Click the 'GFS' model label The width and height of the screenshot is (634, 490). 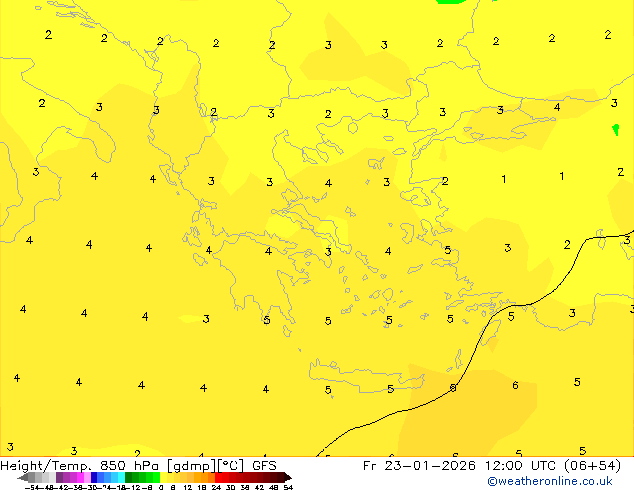pyautogui.click(x=264, y=466)
